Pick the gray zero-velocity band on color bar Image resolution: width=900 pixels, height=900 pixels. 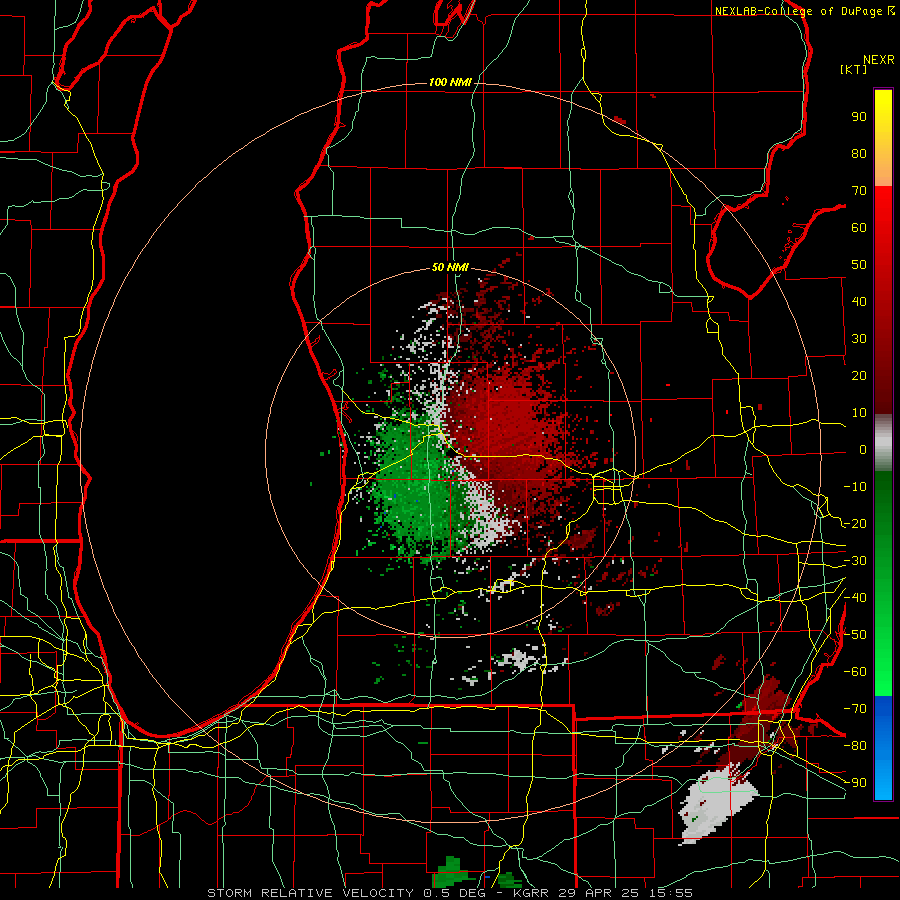click(883, 443)
